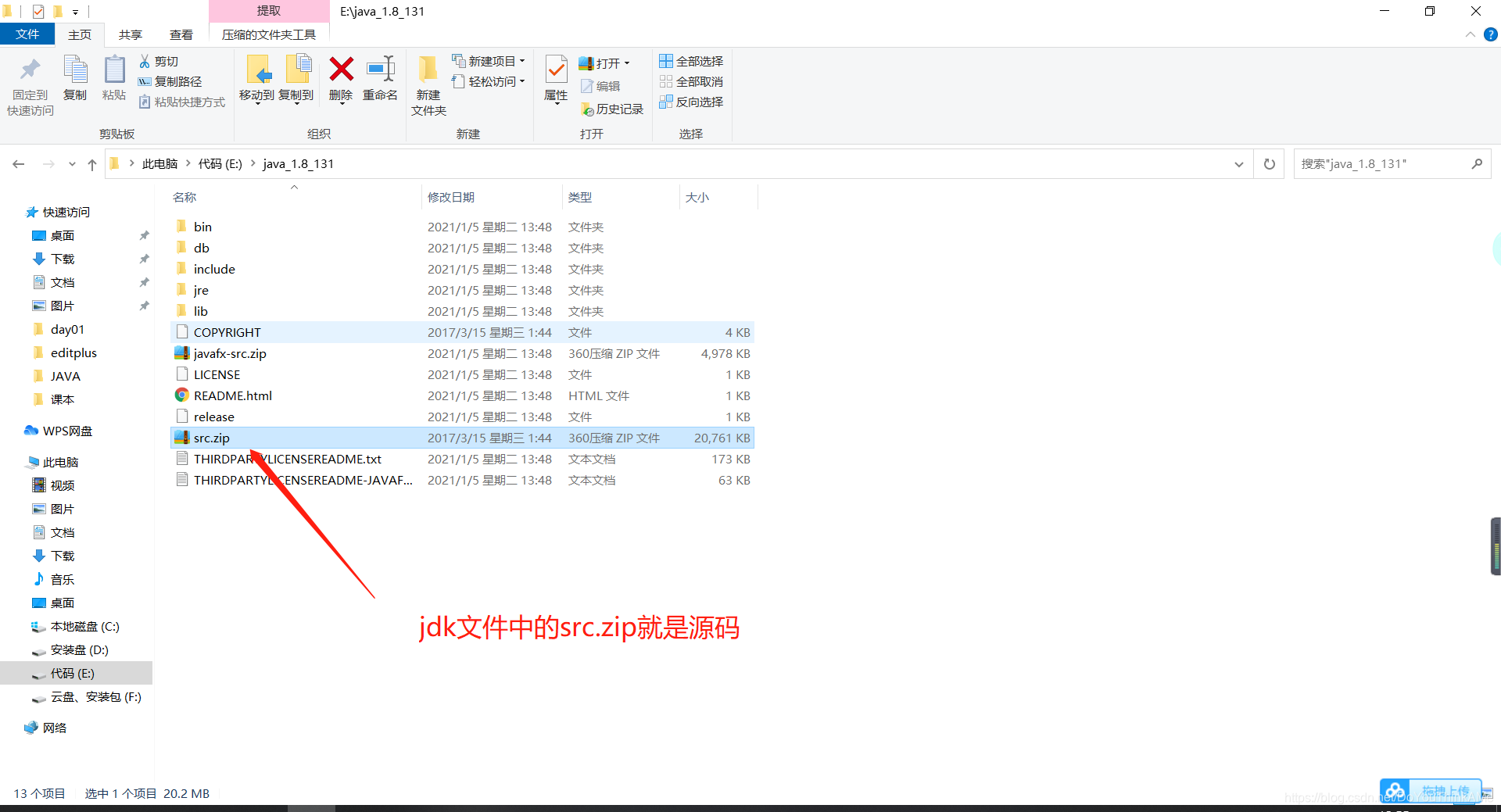This screenshot has width=1501, height=812.
Task: Open the 文件 menu
Action: coord(27,34)
